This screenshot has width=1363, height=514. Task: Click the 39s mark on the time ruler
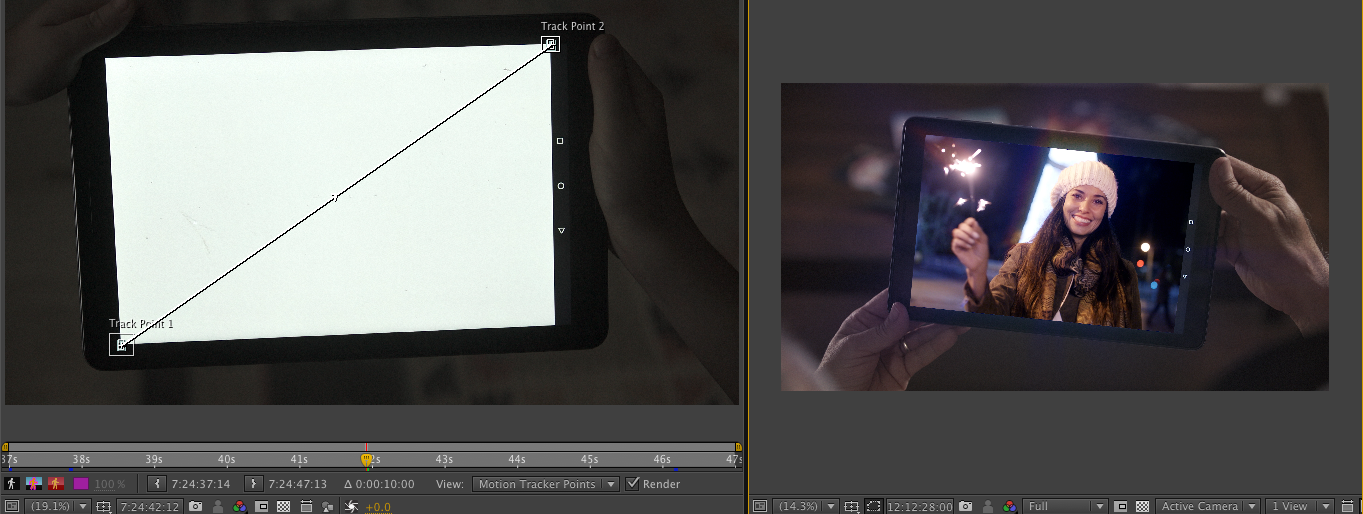[154, 459]
